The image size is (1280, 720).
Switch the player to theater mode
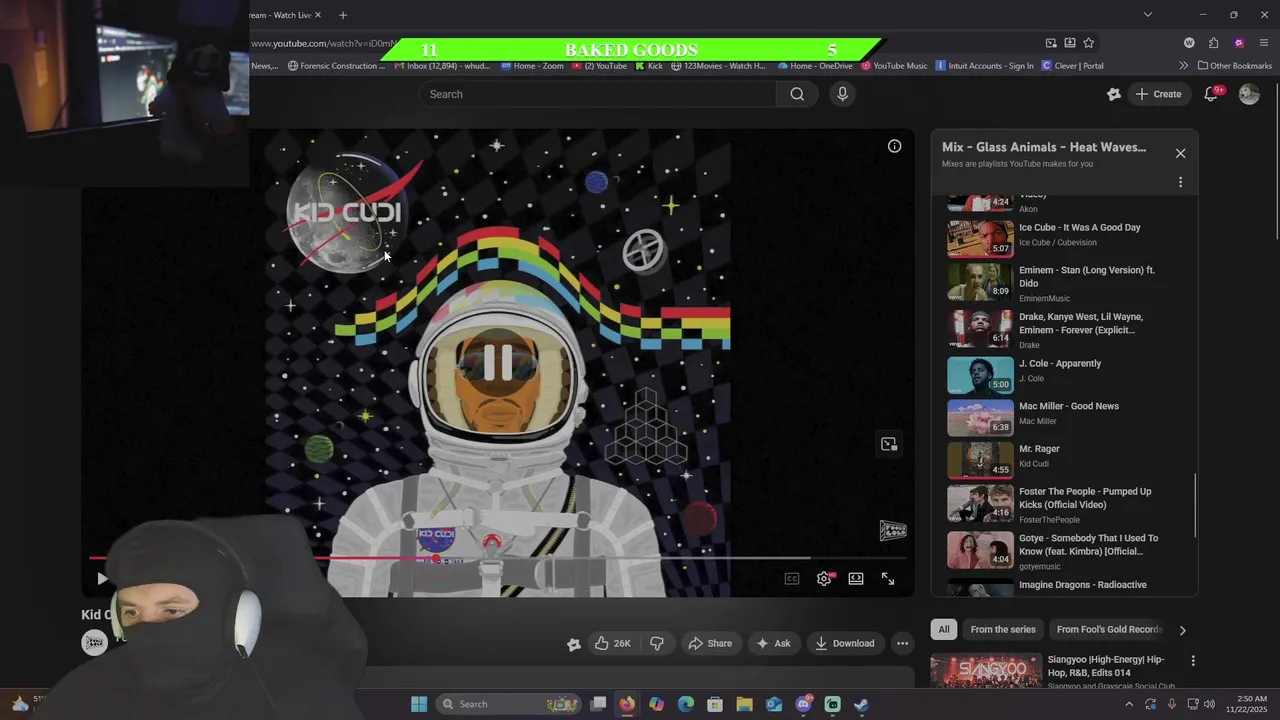856,579
